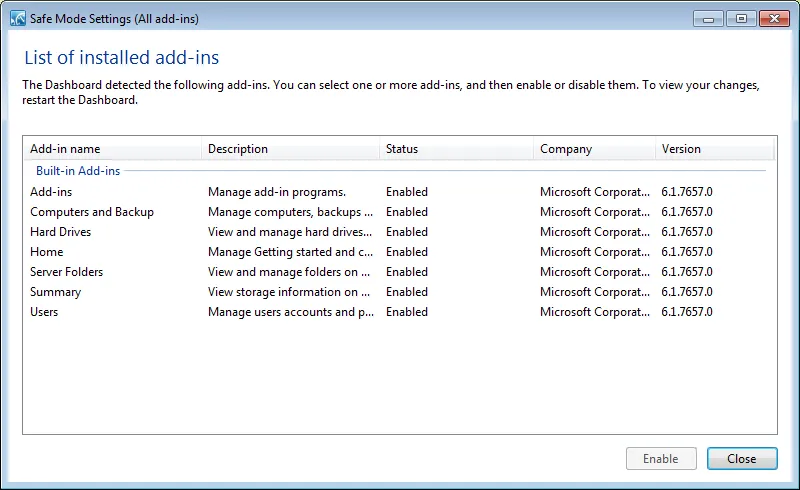Click 'View and manage folders on ...' description
This screenshot has height=490, width=800.
click(x=289, y=272)
